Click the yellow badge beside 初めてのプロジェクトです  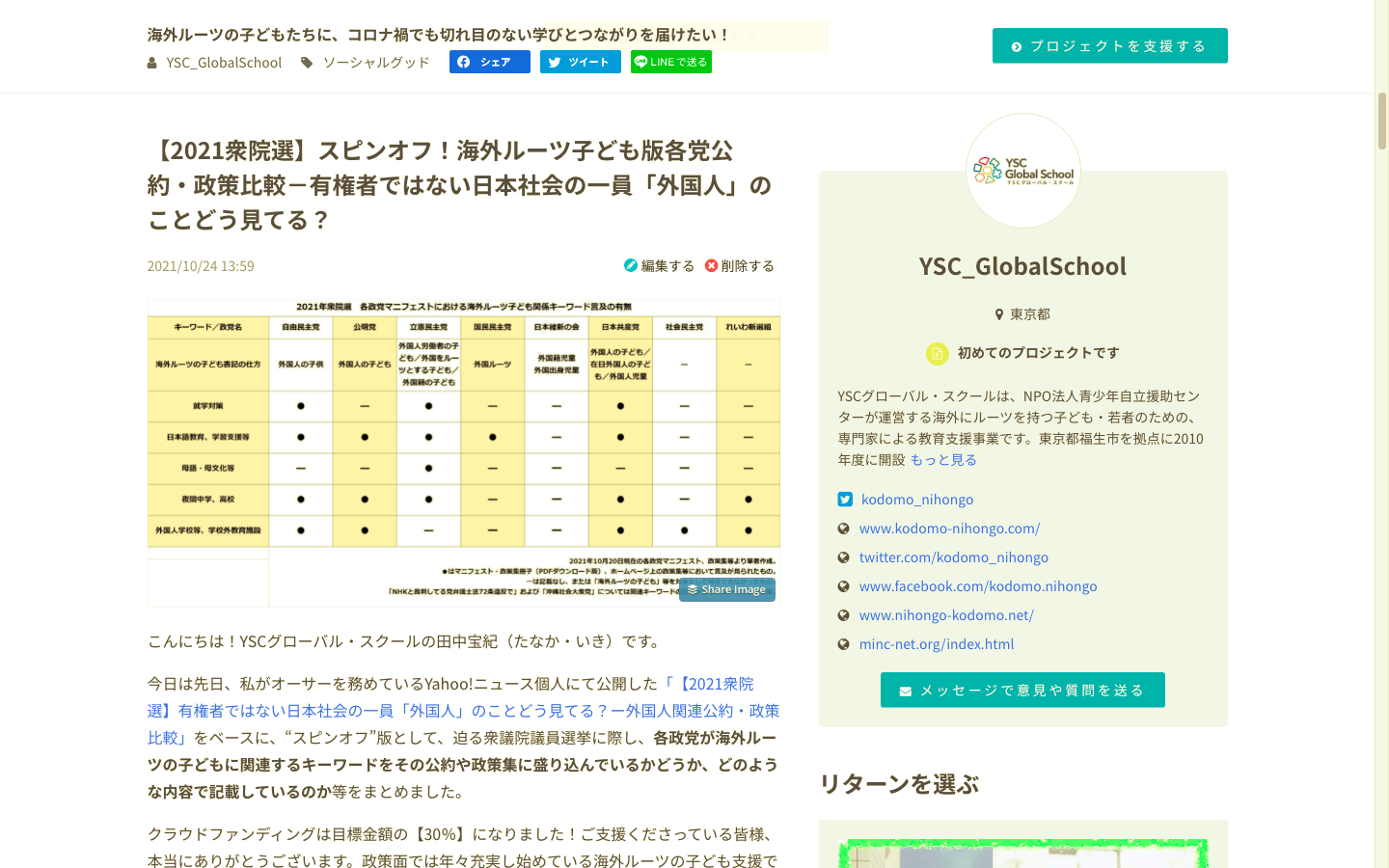click(x=937, y=353)
